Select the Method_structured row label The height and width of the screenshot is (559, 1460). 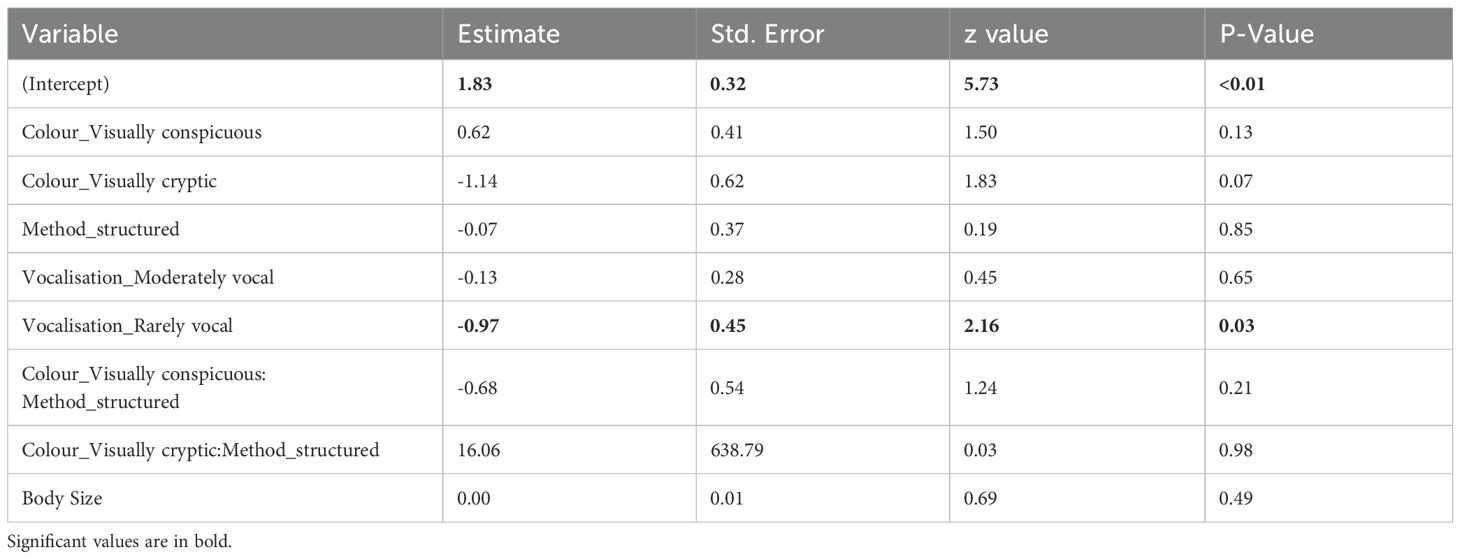[101, 229]
